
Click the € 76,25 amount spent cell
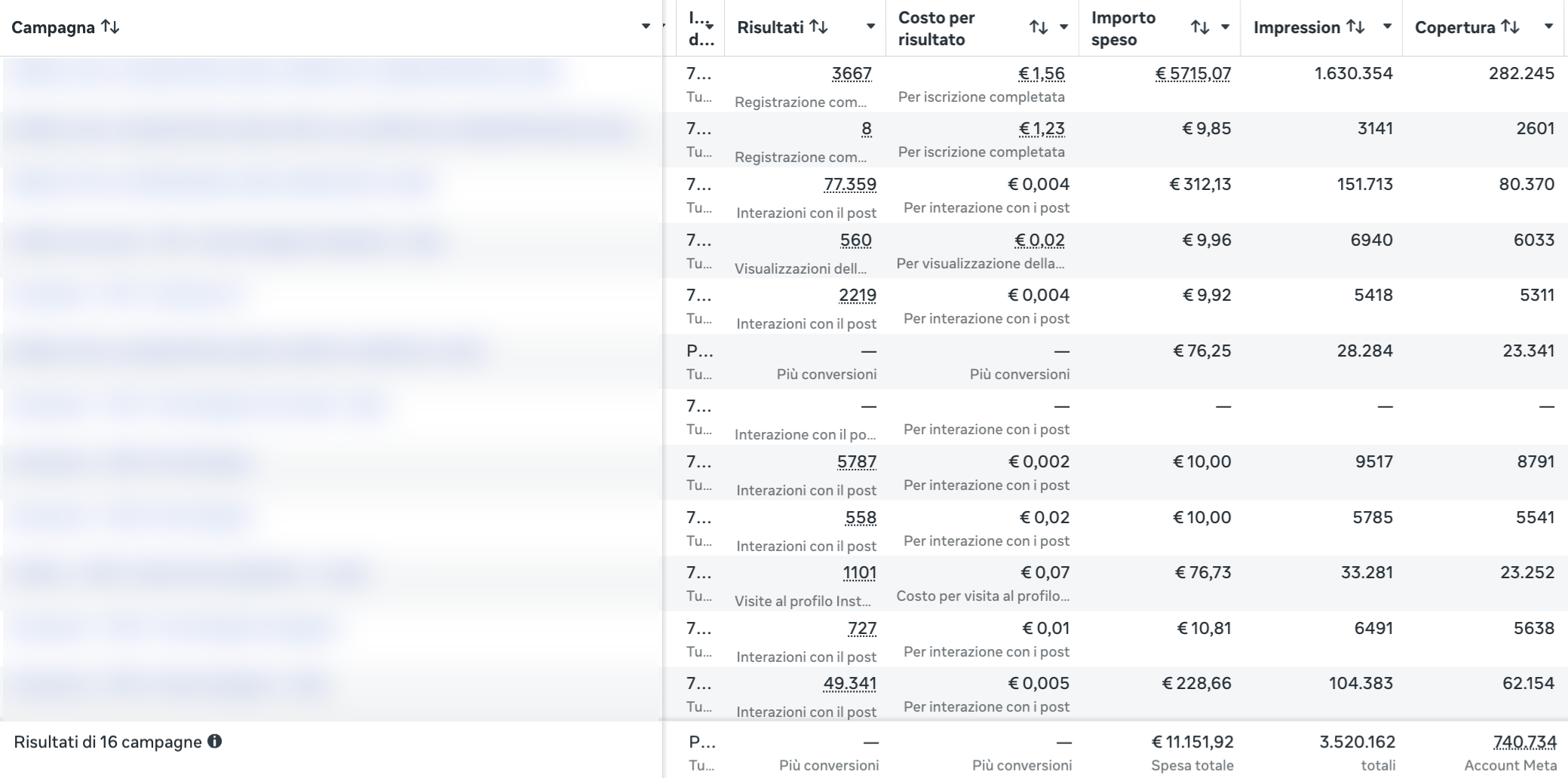point(1202,351)
